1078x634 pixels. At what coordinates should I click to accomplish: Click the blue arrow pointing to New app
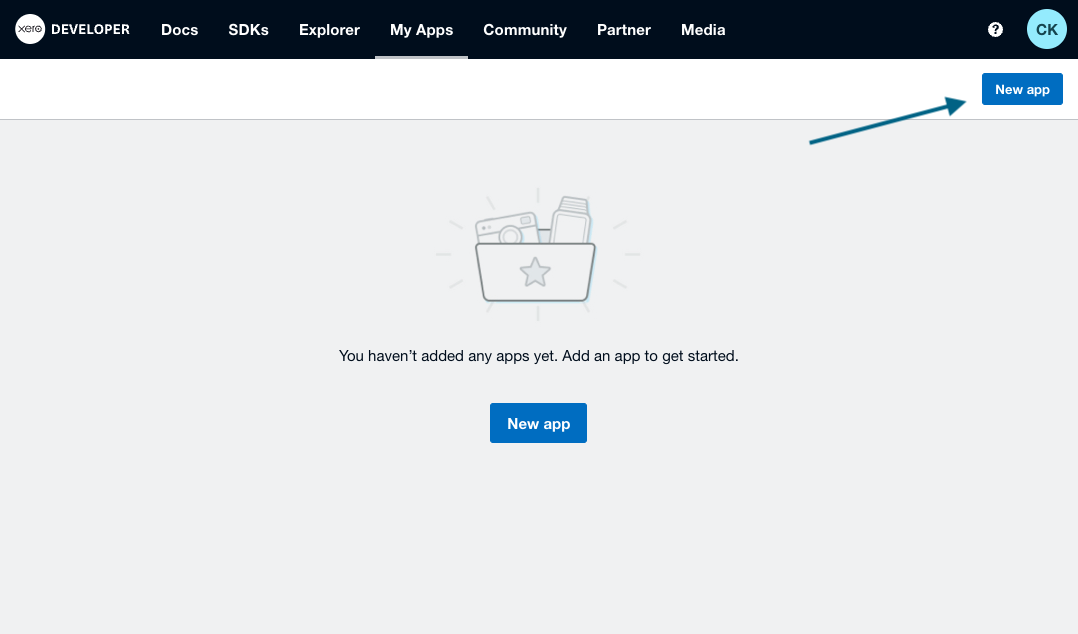tap(888, 121)
